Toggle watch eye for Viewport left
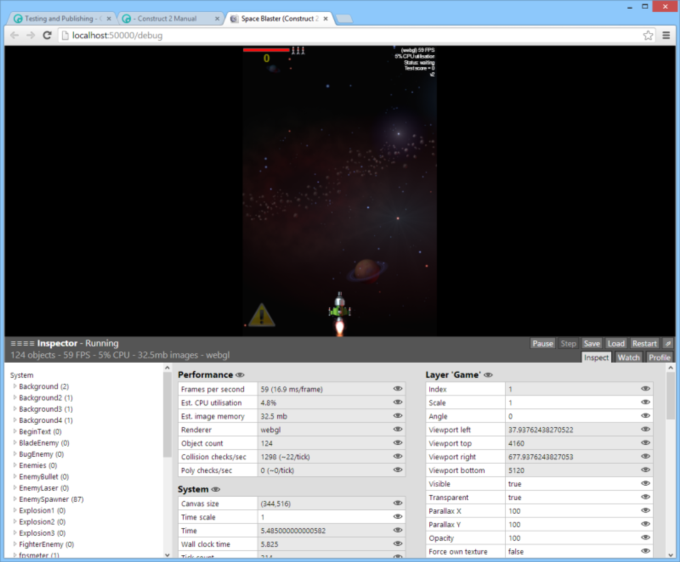Viewport: 680px width, 562px height. 645,429
